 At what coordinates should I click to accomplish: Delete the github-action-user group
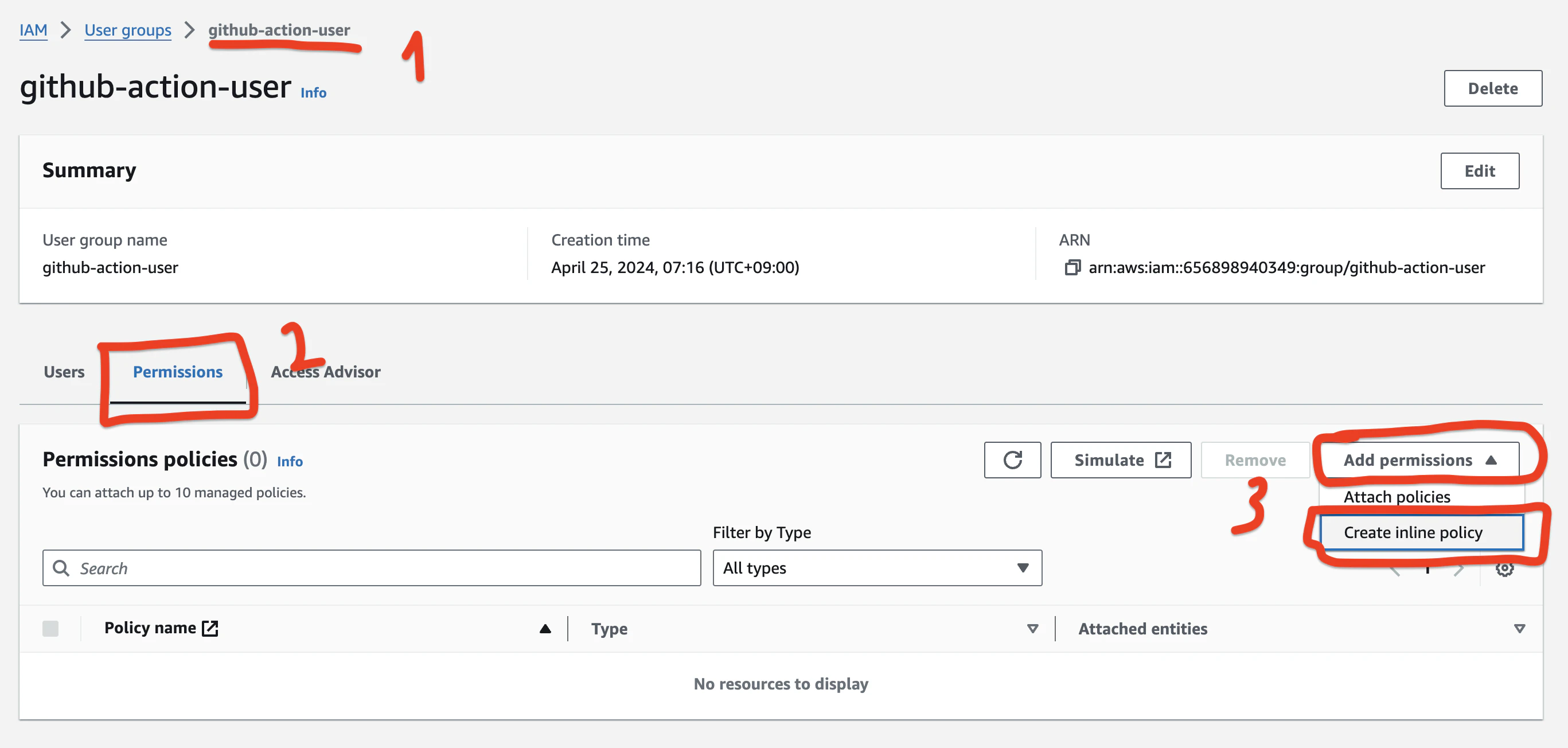click(x=1492, y=88)
